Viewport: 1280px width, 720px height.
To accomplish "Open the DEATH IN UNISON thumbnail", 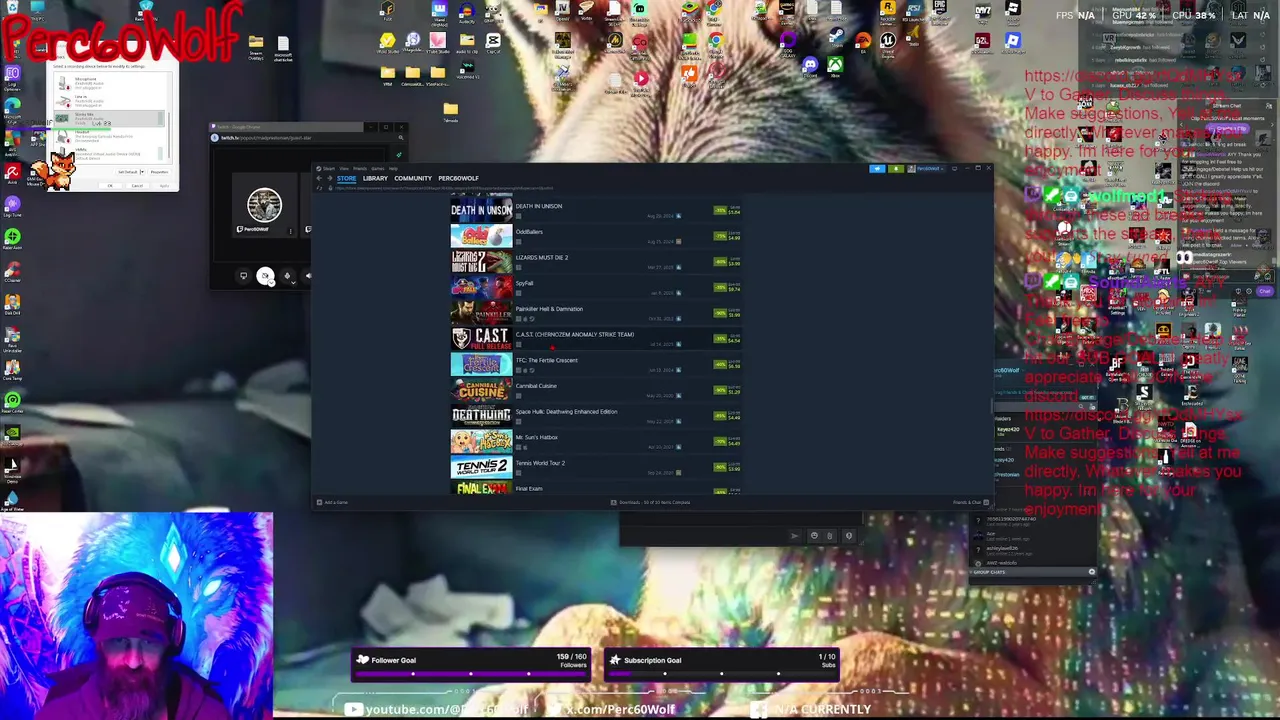I will pos(481,209).
